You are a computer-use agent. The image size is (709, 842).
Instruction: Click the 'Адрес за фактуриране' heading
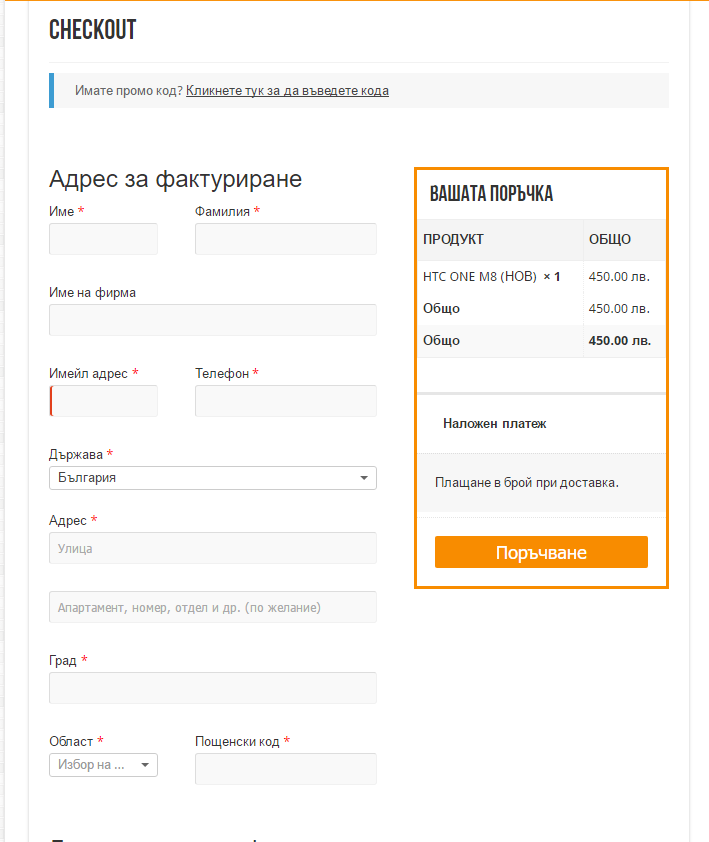tap(176, 179)
